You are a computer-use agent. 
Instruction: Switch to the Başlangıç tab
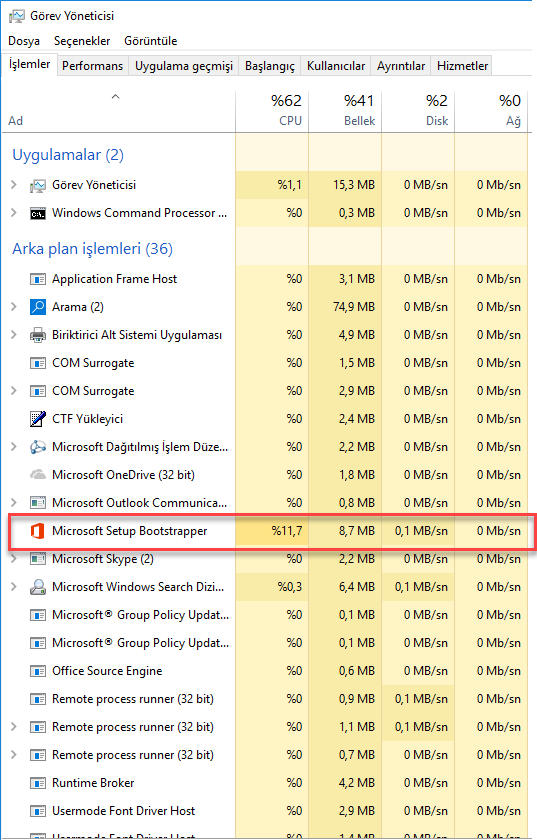tap(270, 66)
